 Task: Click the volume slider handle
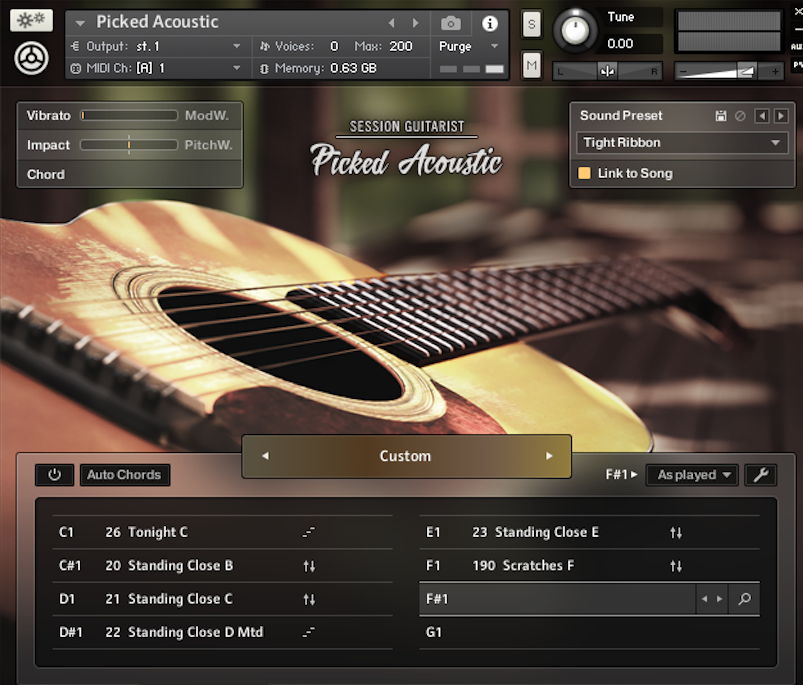tap(746, 71)
